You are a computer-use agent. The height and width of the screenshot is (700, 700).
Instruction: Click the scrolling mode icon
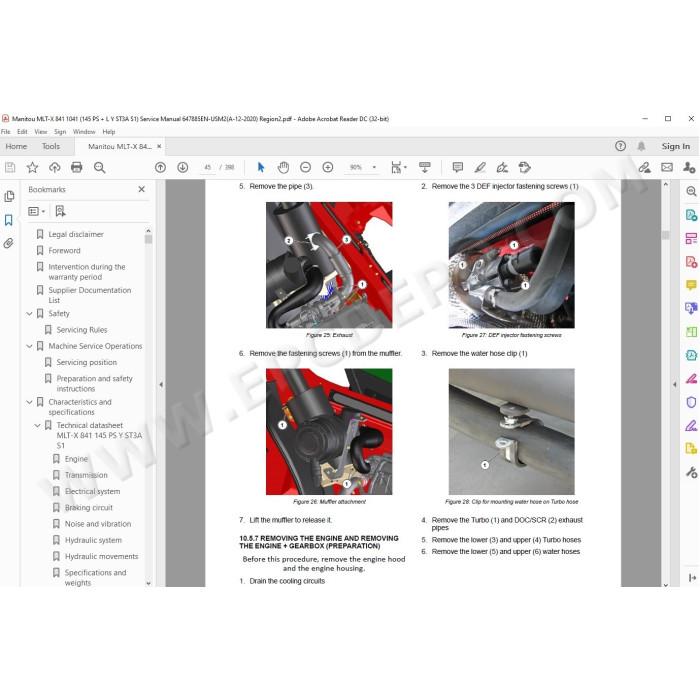click(x=425, y=167)
